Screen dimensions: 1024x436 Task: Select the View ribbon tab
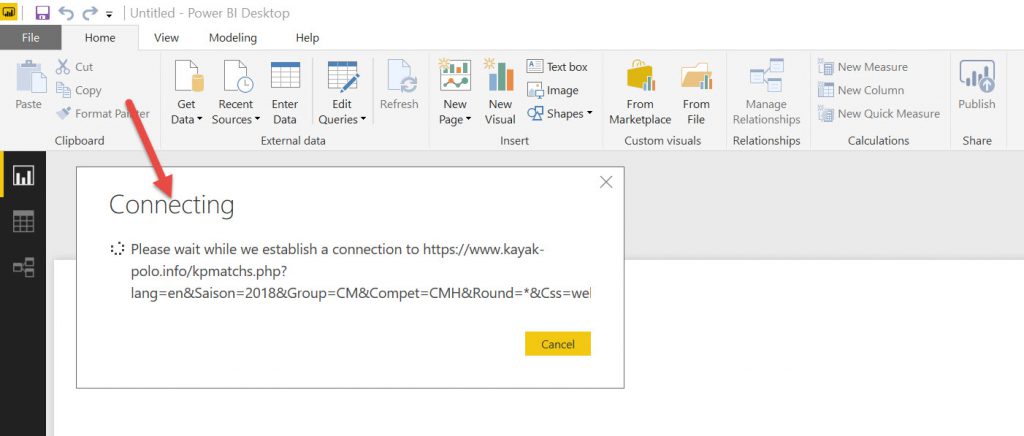pyautogui.click(x=166, y=38)
